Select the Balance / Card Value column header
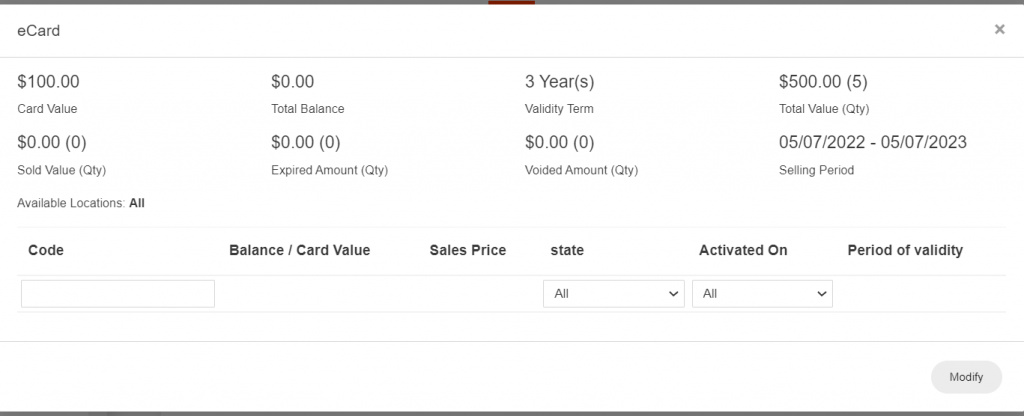 point(299,251)
